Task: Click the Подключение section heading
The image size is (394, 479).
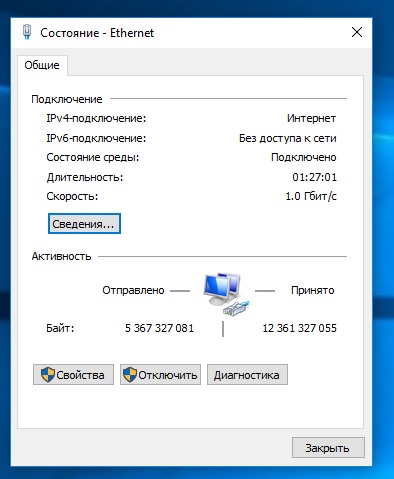Action: tap(67, 99)
